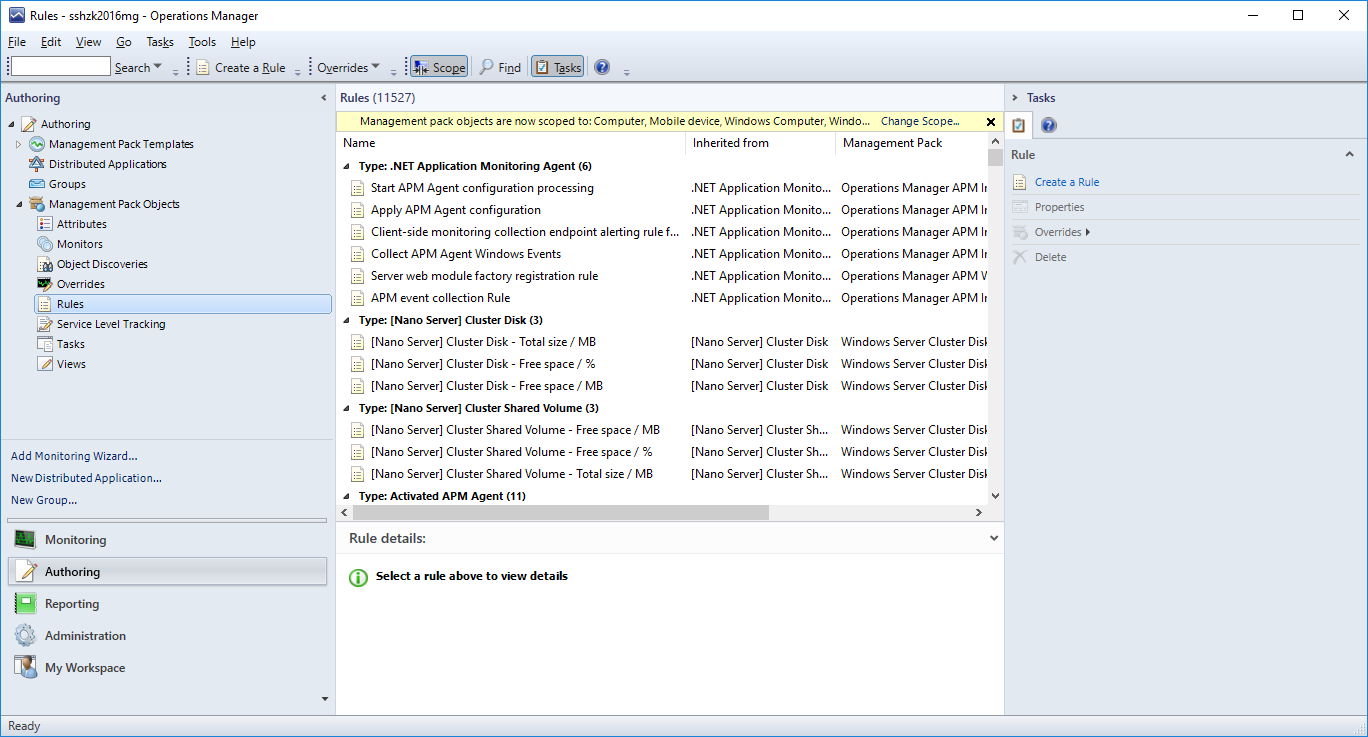Collapse the Authoring navigation pane arrow
The height and width of the screenshot is (737, 1368).
[323, 98]
